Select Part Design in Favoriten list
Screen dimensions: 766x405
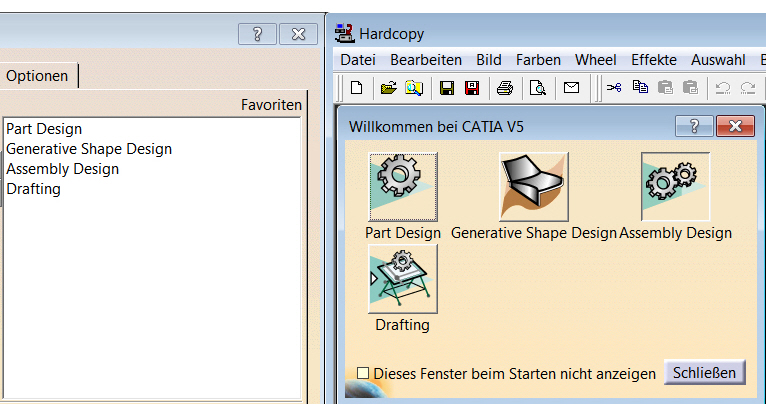(x=44, y=129)
